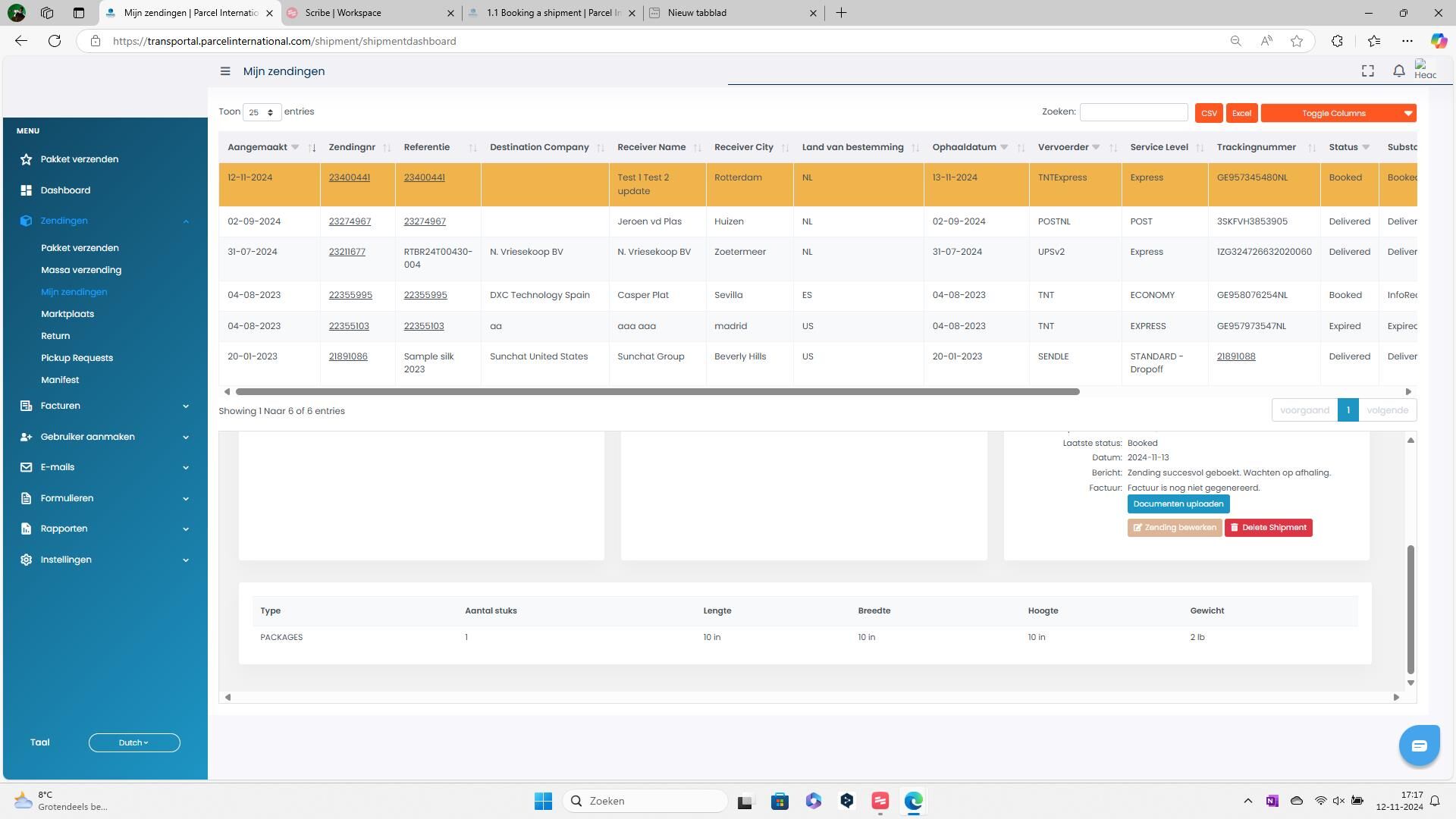Click the Dashboard grid icon in the menu

click(x=27, y=190)
